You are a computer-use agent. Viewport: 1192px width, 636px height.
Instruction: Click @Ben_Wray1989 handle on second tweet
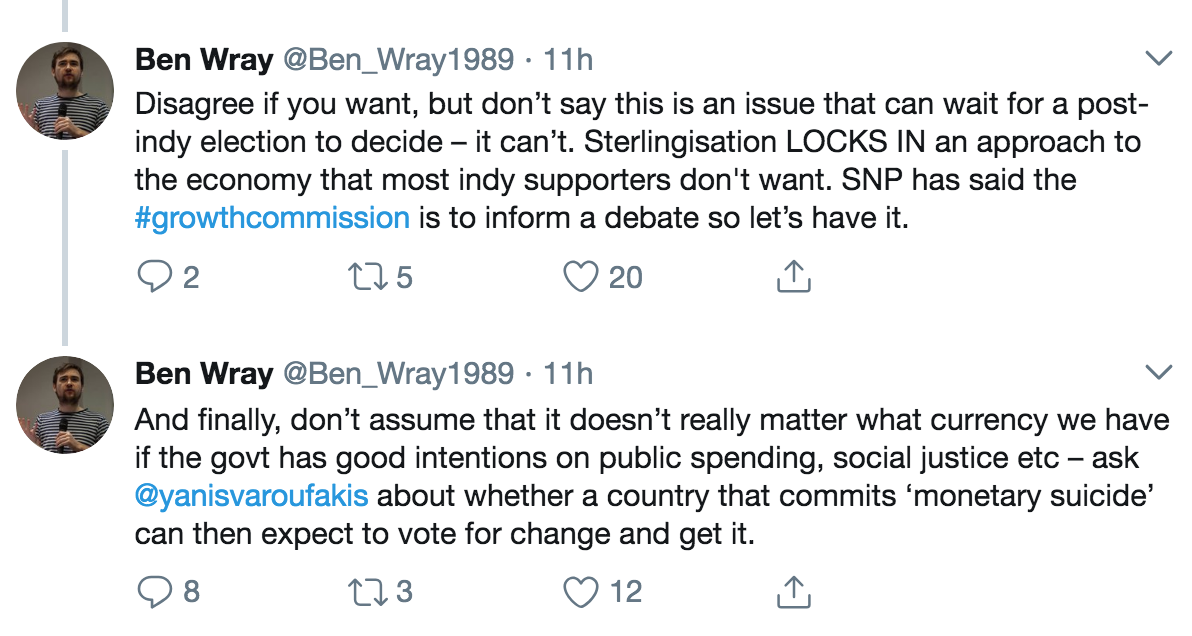(398, 374)
